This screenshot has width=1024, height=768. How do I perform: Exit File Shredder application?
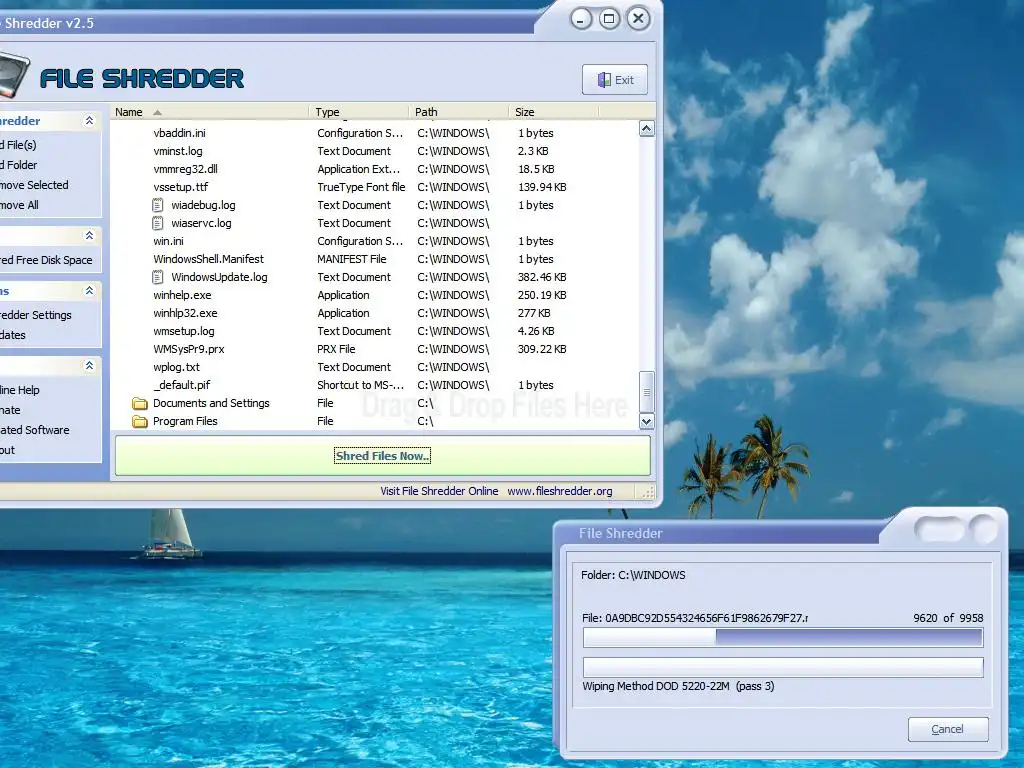point(615,80)
